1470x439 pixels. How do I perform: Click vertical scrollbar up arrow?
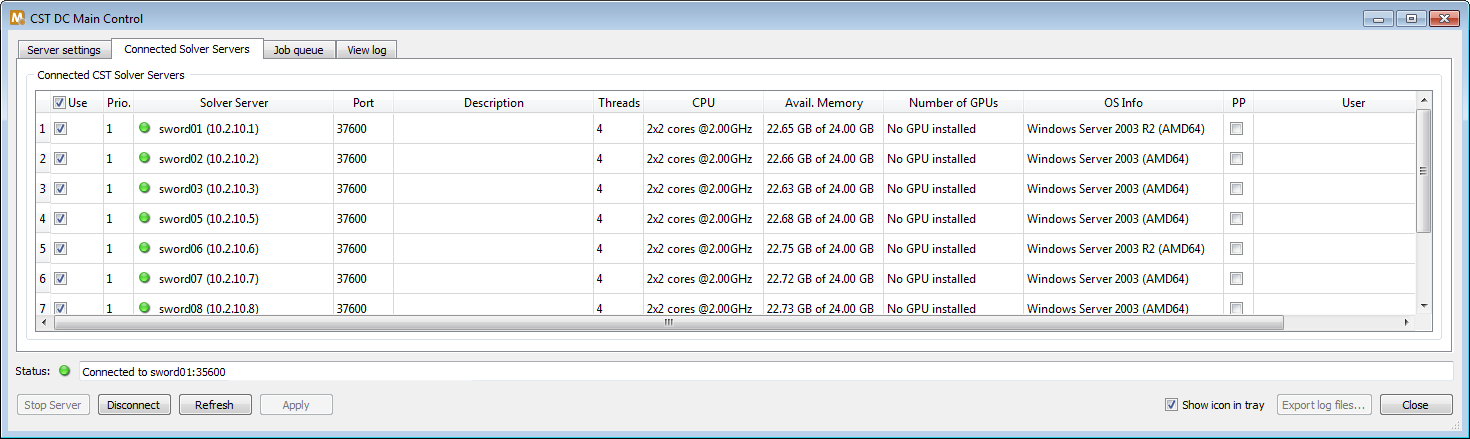pyautogui.click(x=1424, y=99)
